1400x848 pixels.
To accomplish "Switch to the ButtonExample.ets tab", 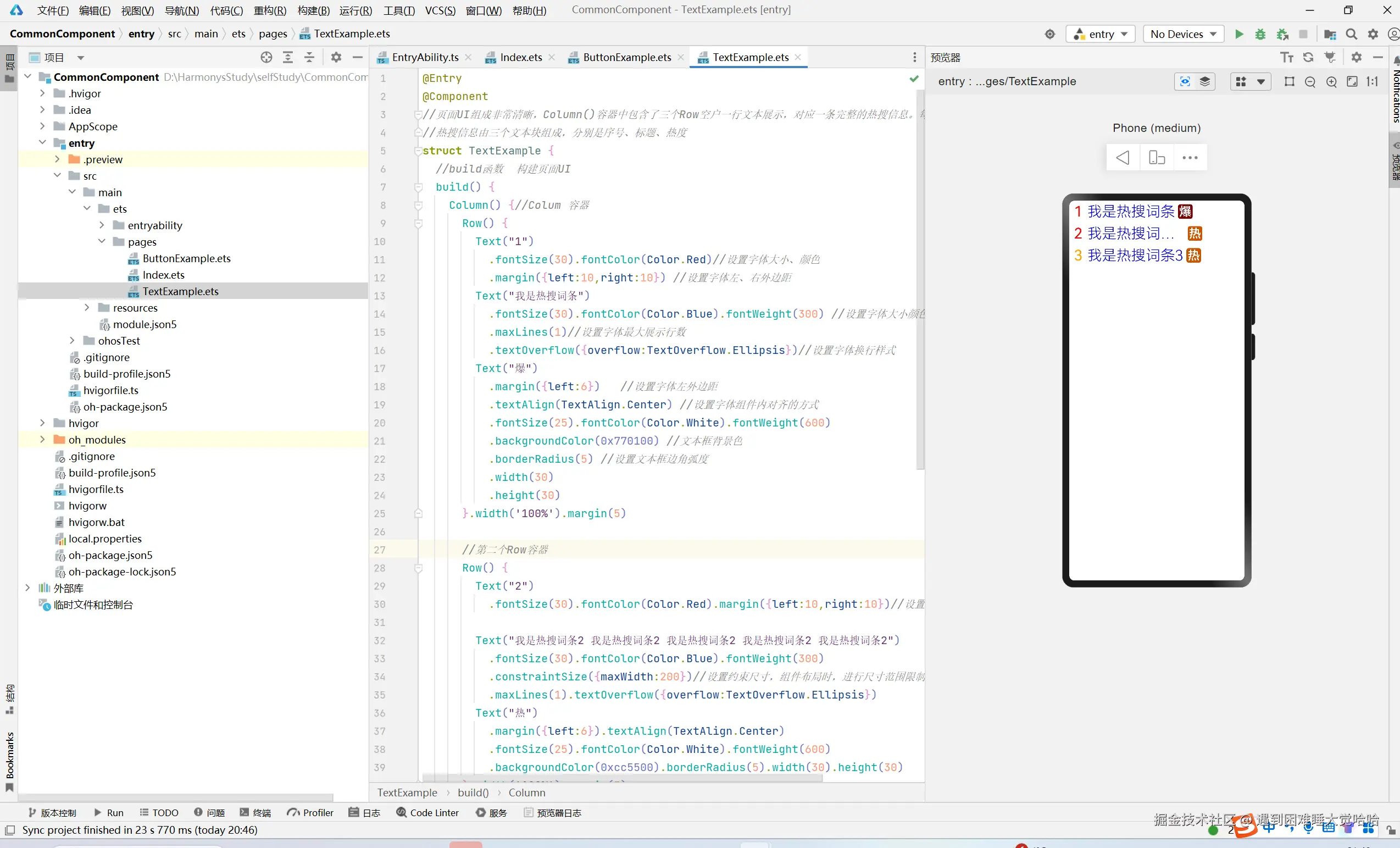I will (626, 57).
